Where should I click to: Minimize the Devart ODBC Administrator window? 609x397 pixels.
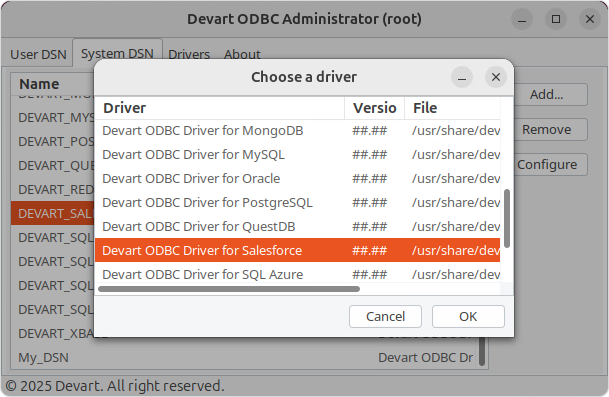(x=522, y=19)
